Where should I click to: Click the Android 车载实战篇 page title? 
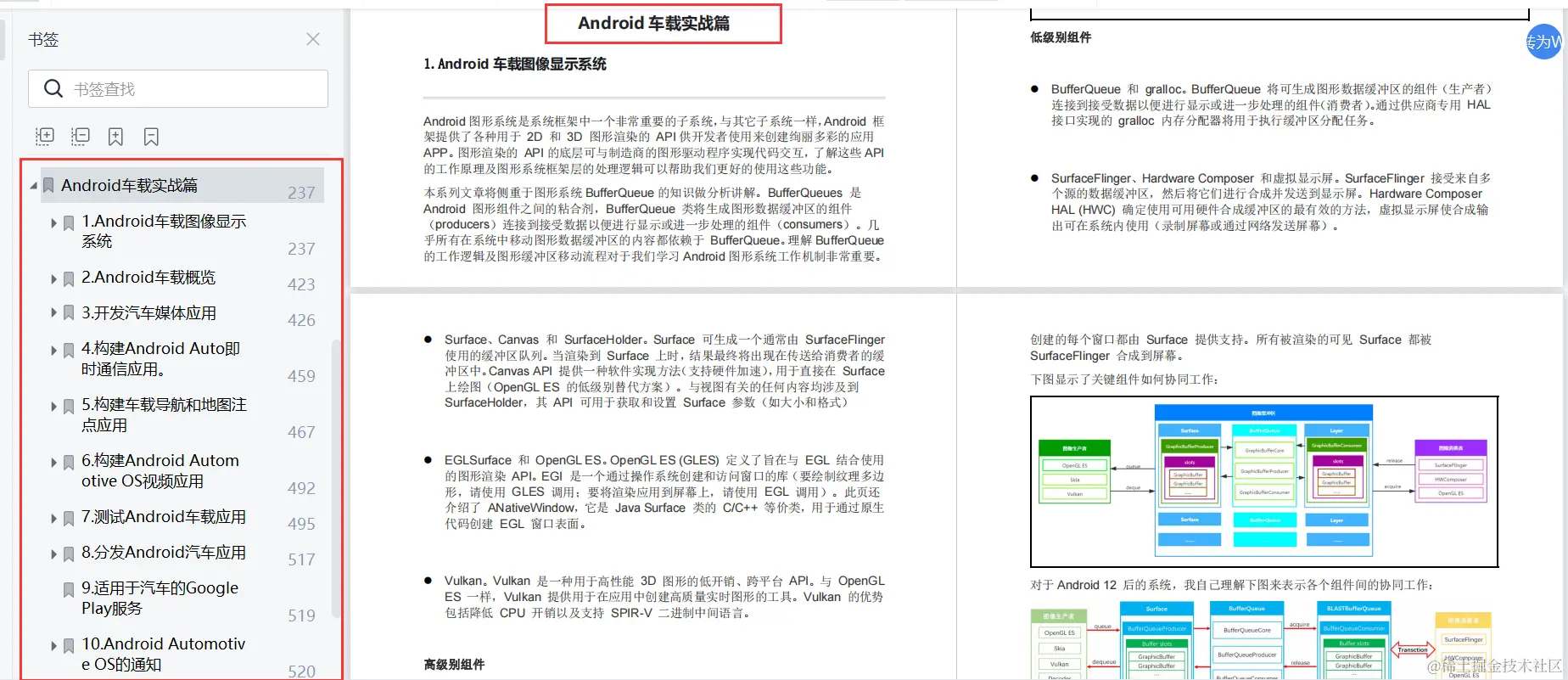point(653,23)
